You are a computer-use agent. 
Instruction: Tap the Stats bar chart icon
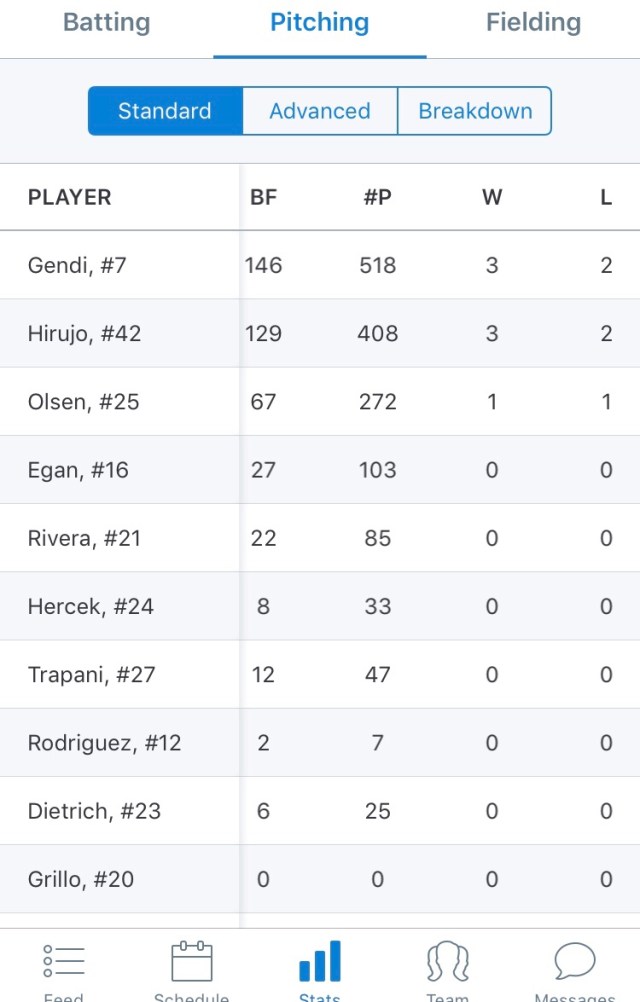click(x=320, y=962)
